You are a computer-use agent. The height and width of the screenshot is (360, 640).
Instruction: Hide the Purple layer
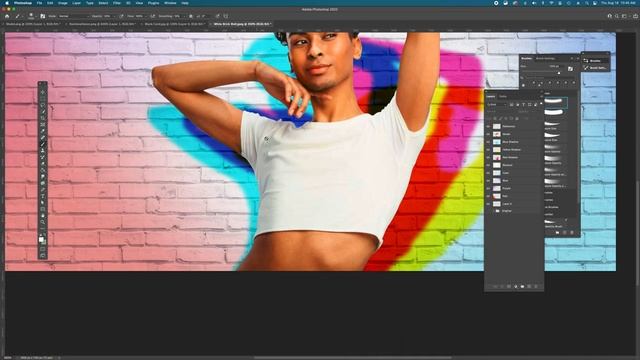(488, 189)
